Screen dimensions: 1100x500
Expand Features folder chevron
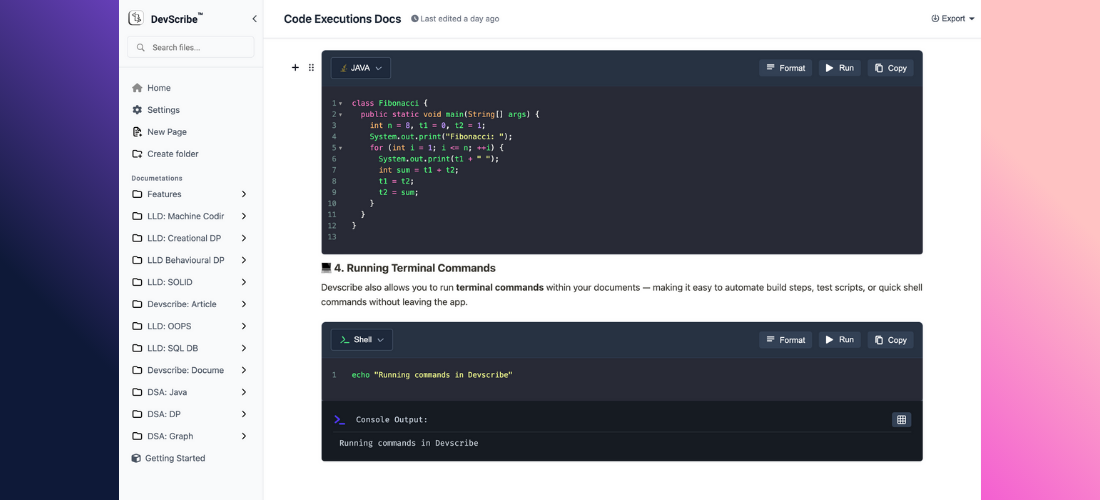244,194
